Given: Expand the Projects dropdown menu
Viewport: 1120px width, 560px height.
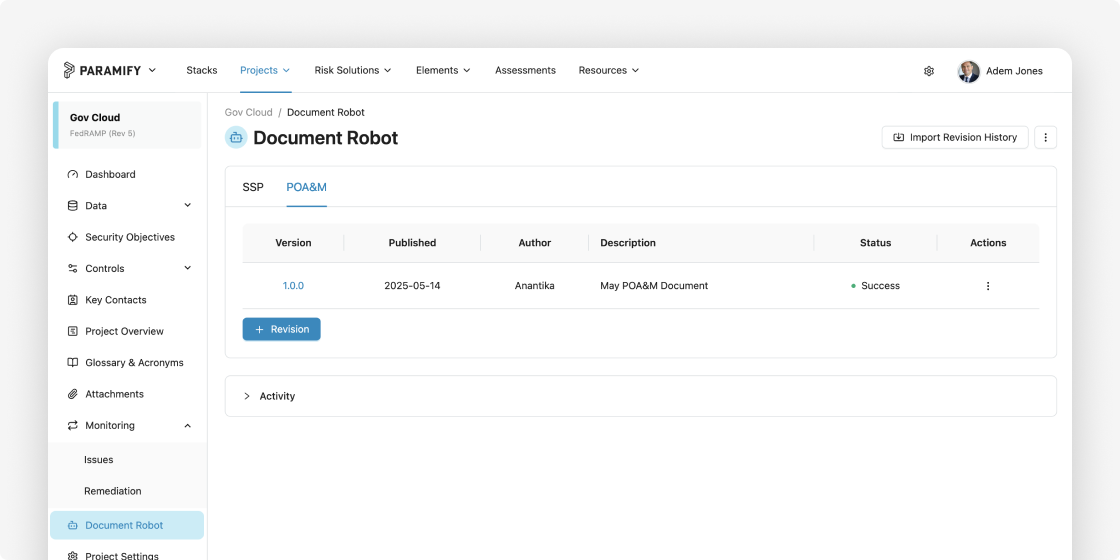Looking at the screenshot, I should click(x=265, y=70).
